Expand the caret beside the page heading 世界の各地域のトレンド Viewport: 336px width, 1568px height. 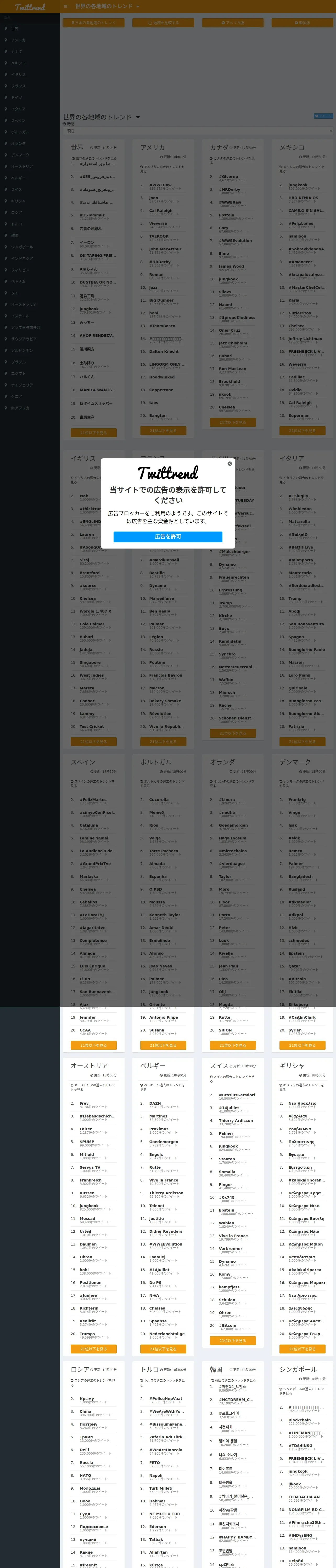coord(138,118)
